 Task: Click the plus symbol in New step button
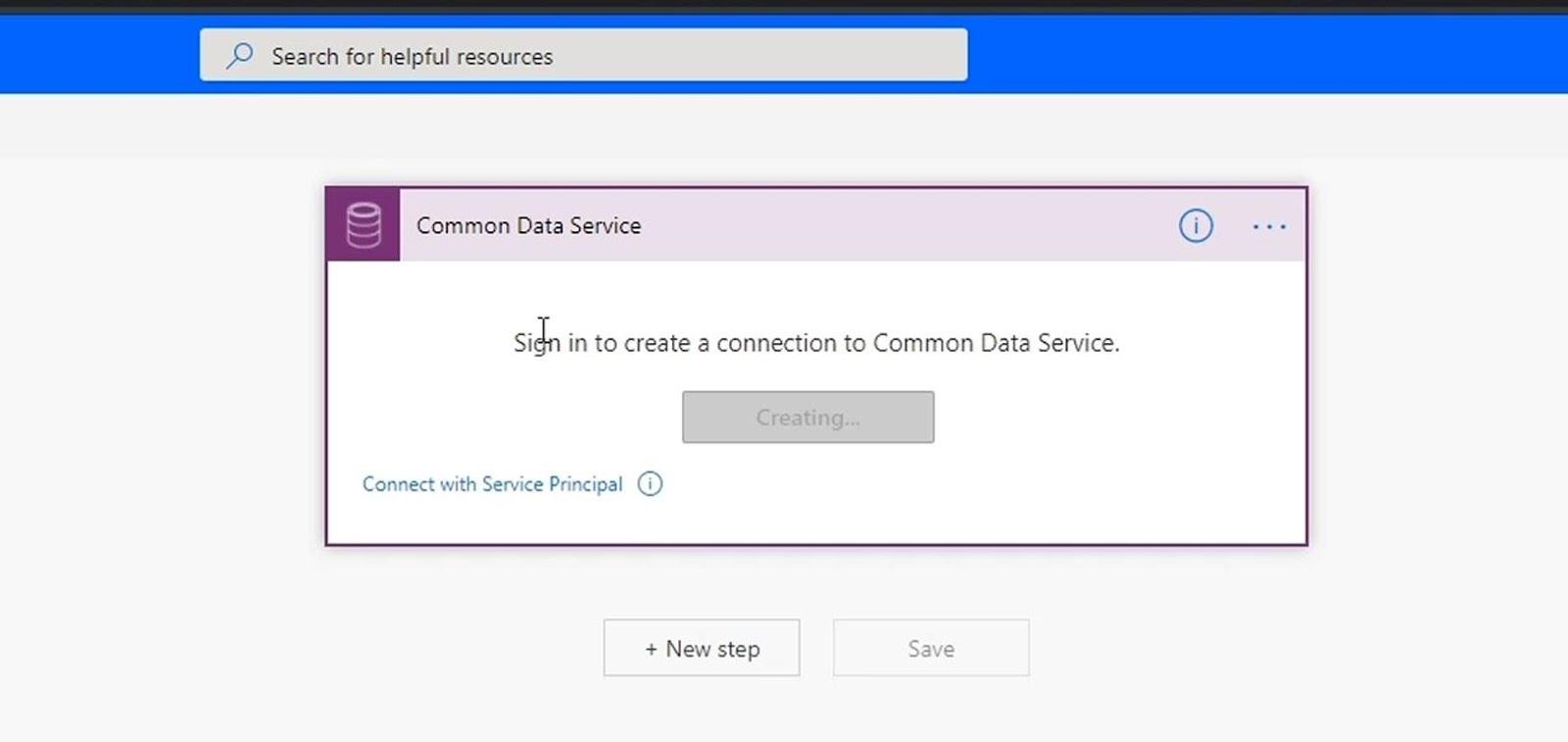coord(651,649)
